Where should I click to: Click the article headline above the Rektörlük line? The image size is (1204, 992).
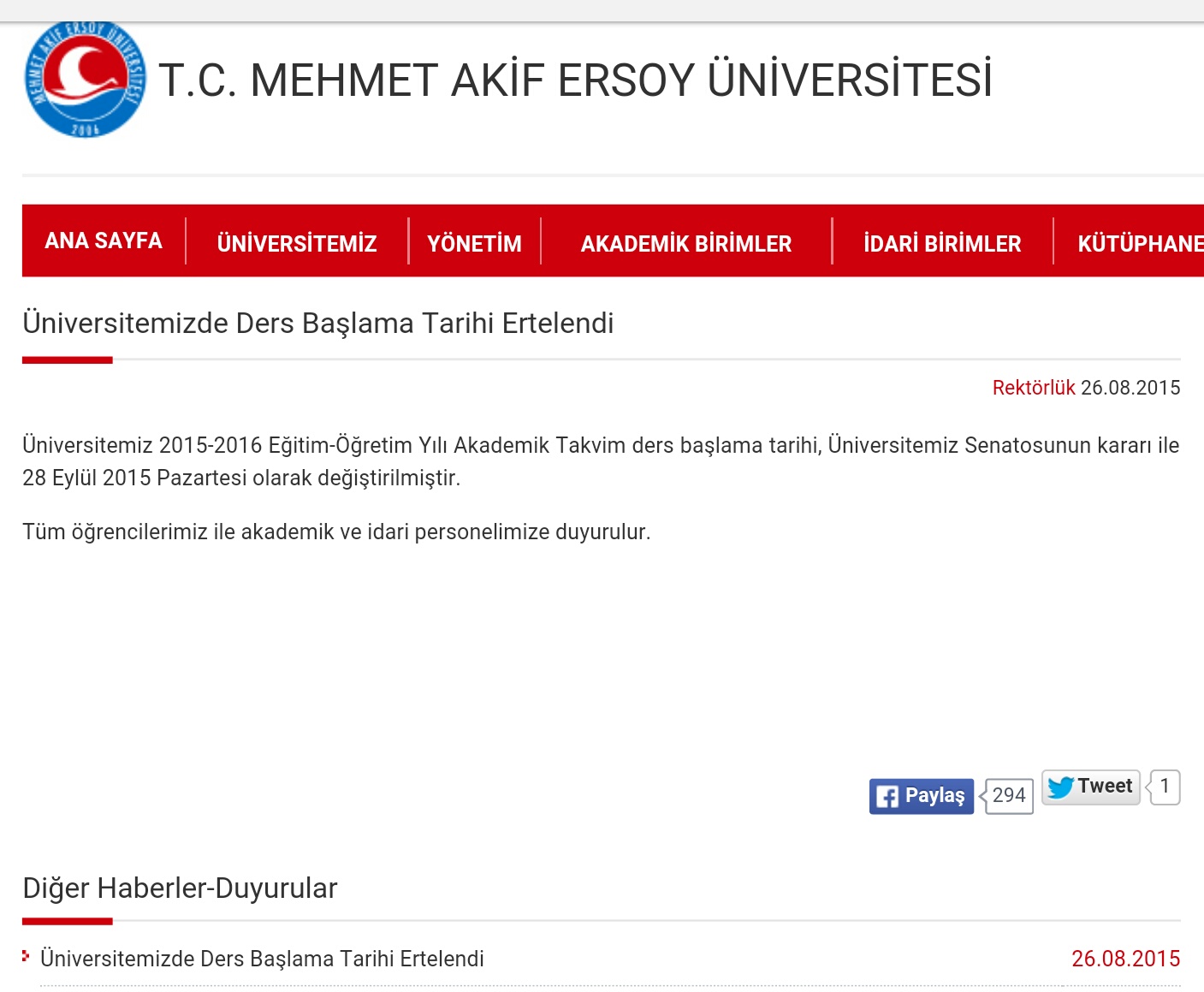click(318, 324)
